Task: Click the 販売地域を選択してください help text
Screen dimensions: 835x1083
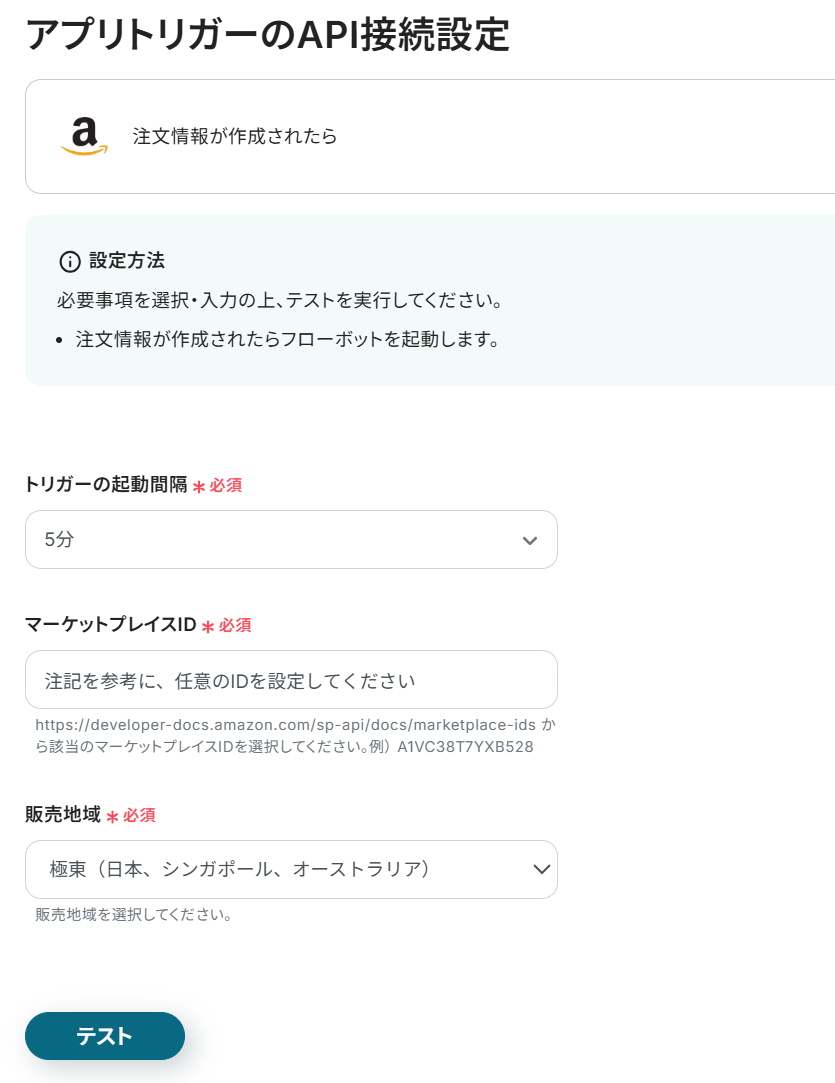Action: 134,914
